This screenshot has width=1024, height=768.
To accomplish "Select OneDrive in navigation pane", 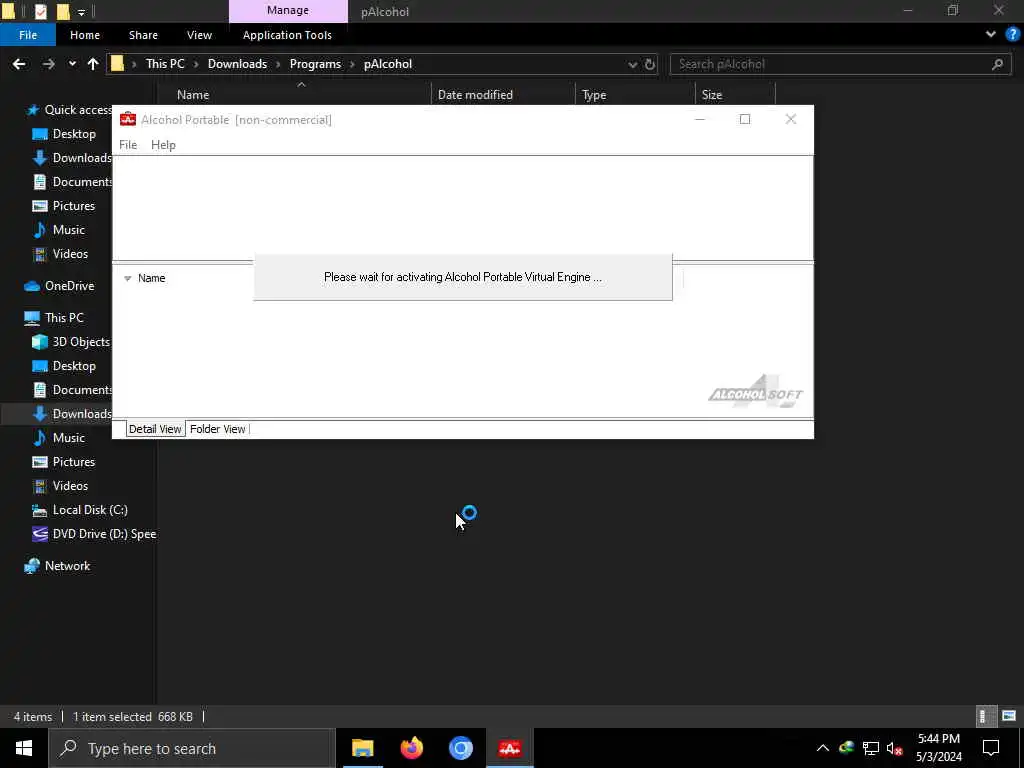I will tap(59, 286).
